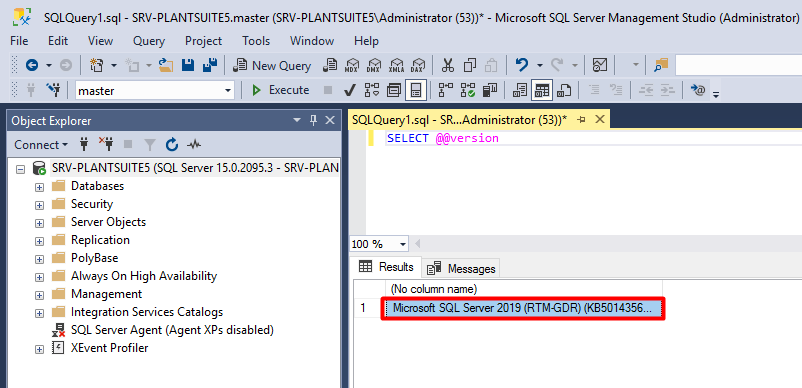Image resolution: width=802 pixels, height=388 pixels.
Task: Open a new XMLA query
Action: 396,65
